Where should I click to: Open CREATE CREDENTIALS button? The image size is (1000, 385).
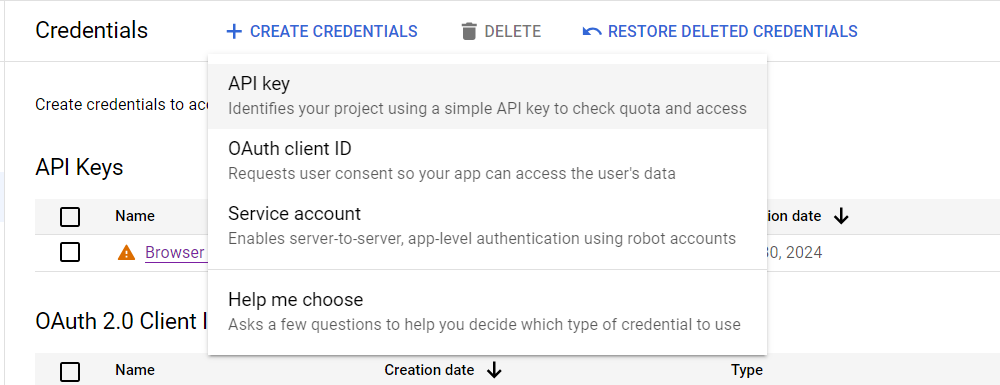pyautogui.click(x=322, y=31)
